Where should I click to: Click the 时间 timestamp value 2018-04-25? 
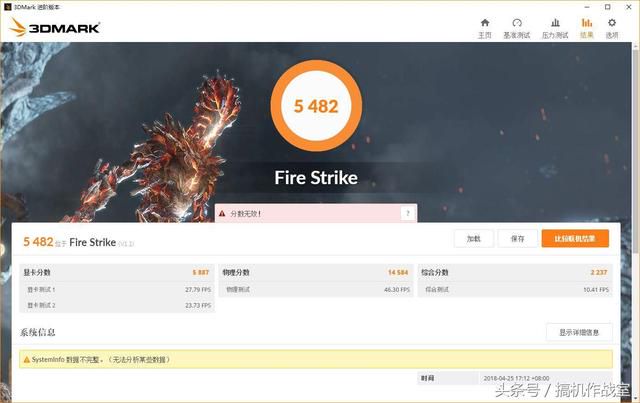517,379
